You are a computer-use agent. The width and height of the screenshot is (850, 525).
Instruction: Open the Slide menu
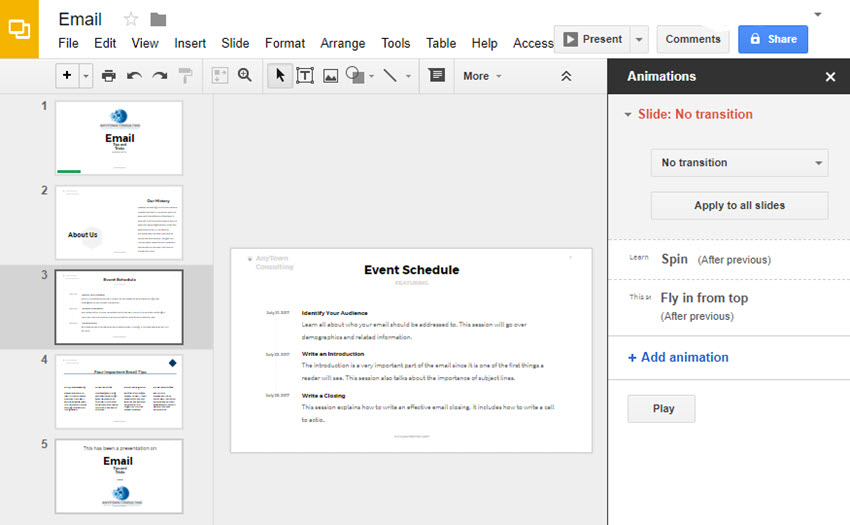[235, 43]
